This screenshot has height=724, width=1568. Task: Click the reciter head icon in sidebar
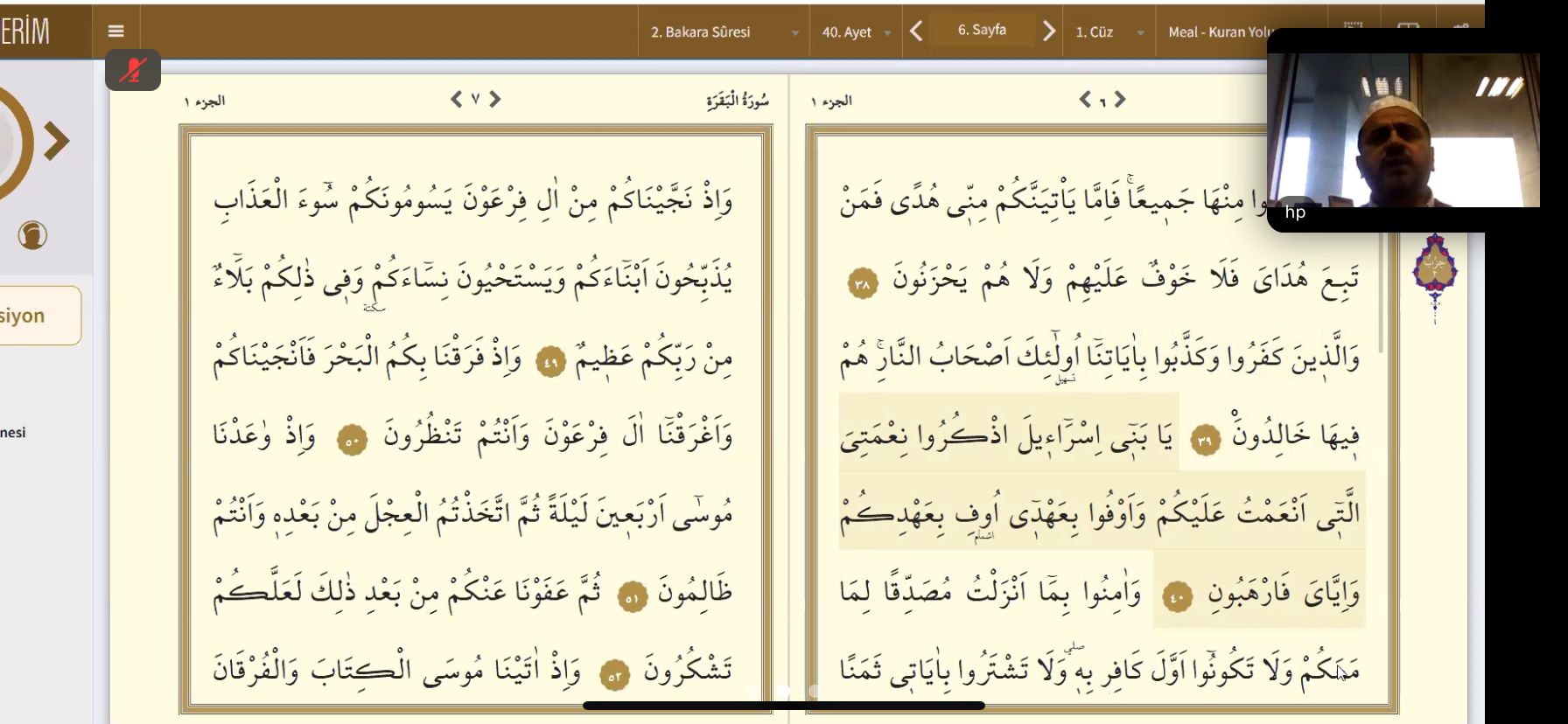click(32, 235)
